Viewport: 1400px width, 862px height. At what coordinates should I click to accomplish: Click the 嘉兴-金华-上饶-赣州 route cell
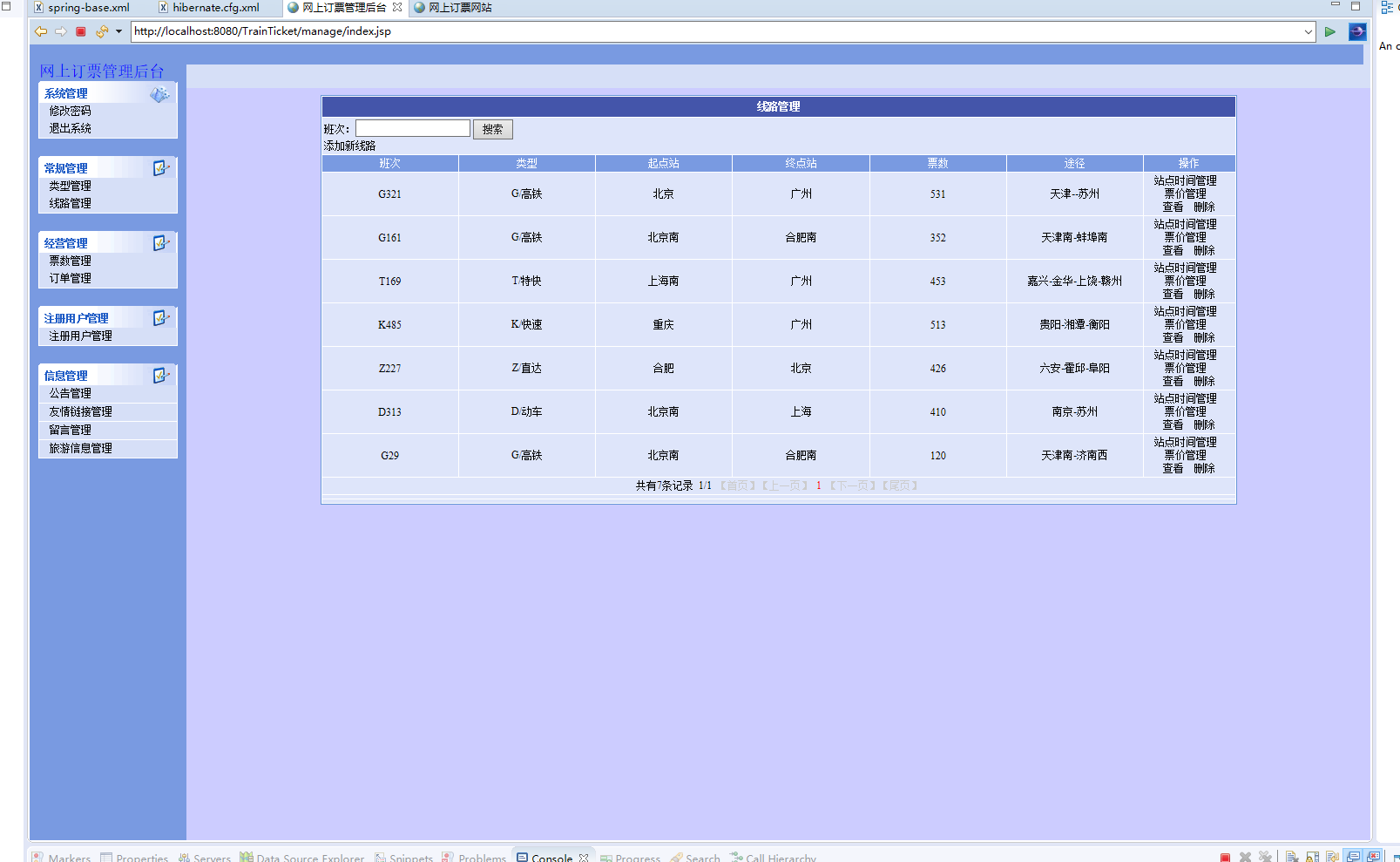click(1074, 281)
